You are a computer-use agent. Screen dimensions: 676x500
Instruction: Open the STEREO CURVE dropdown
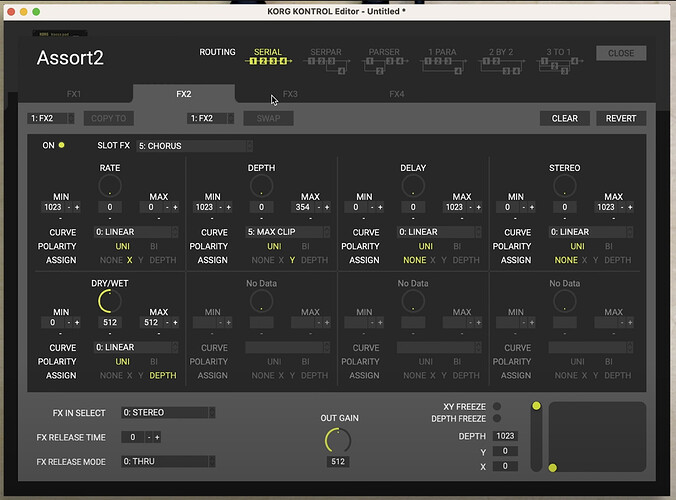pos(591,232)
